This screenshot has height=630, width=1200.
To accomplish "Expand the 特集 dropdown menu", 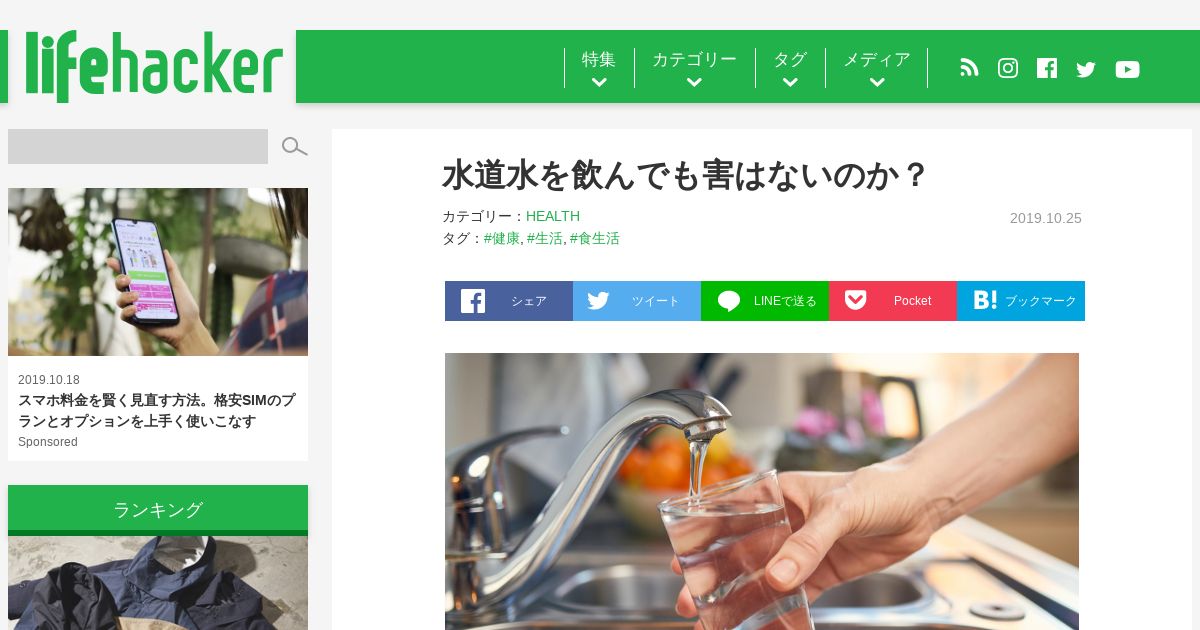I will point(599,68).
